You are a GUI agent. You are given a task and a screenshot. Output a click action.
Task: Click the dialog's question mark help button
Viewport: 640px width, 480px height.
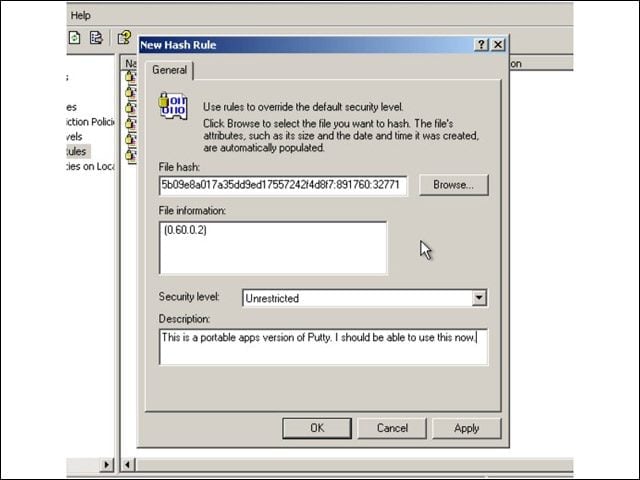482,44
